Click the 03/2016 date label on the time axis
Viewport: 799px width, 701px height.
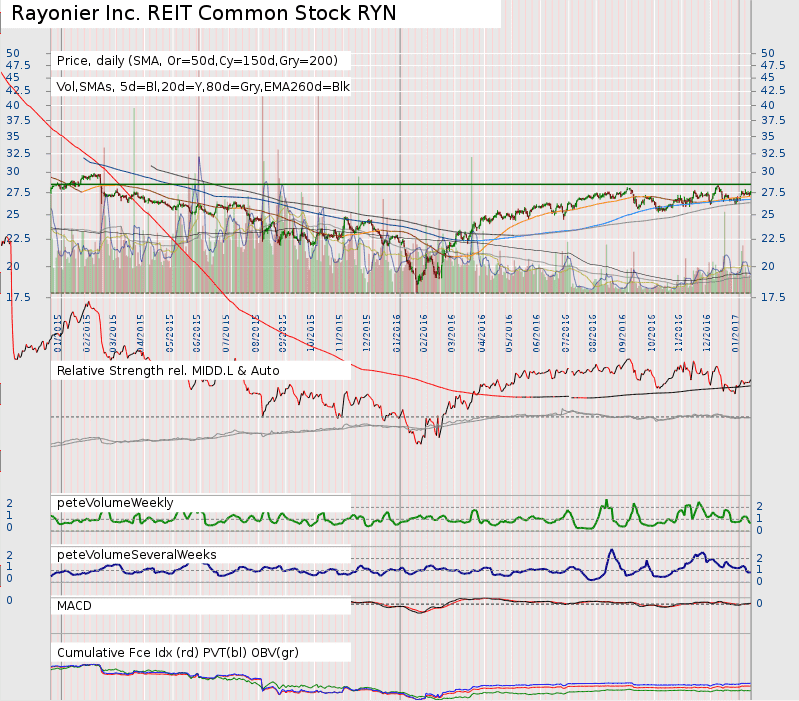[x=451, y=333]
